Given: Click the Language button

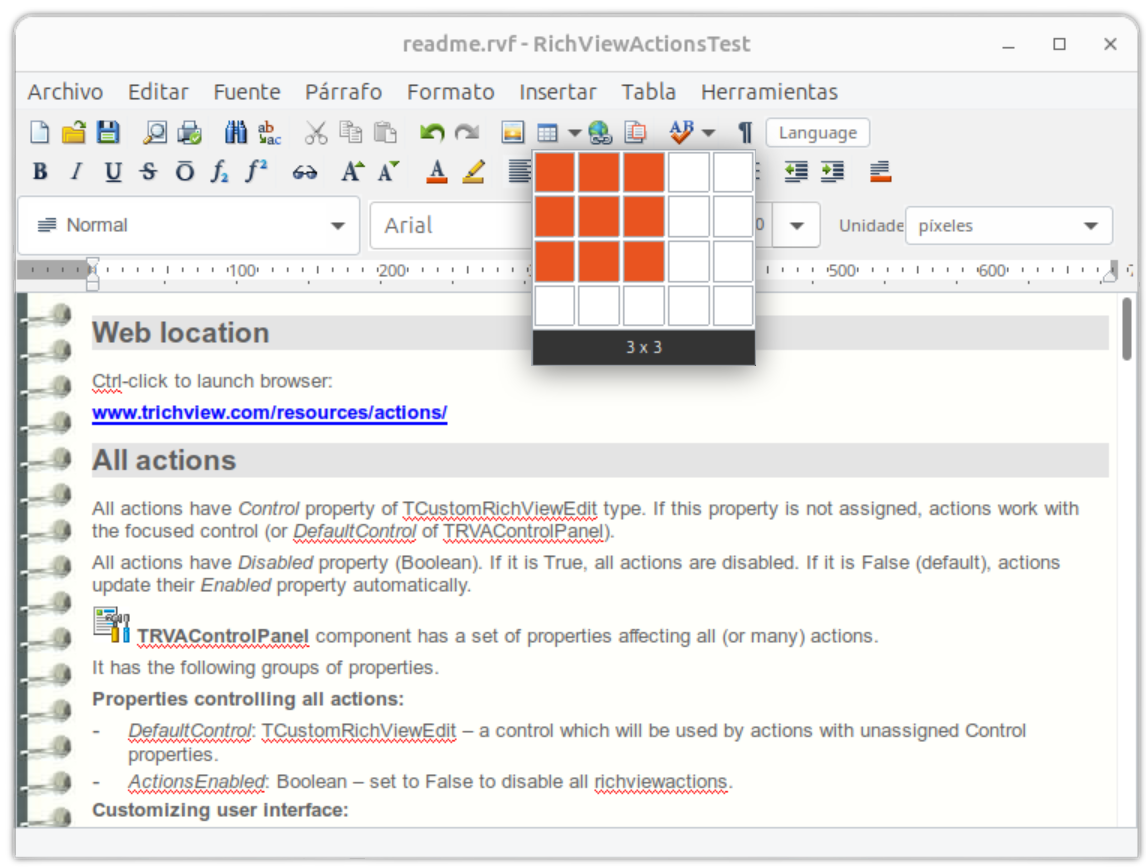Looking at the screenshot, I should coord(817,133).
